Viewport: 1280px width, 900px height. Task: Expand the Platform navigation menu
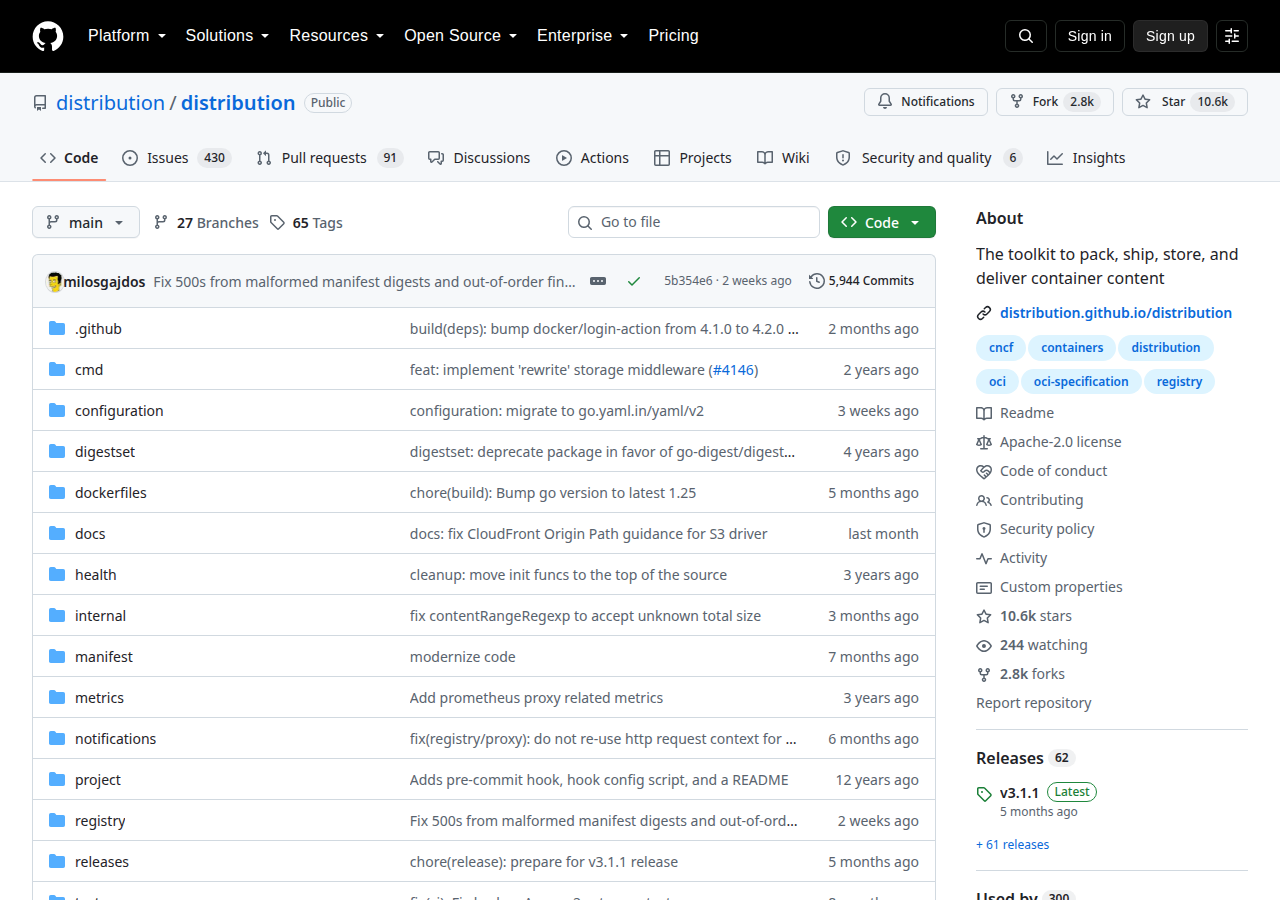[x=127, y=36]
